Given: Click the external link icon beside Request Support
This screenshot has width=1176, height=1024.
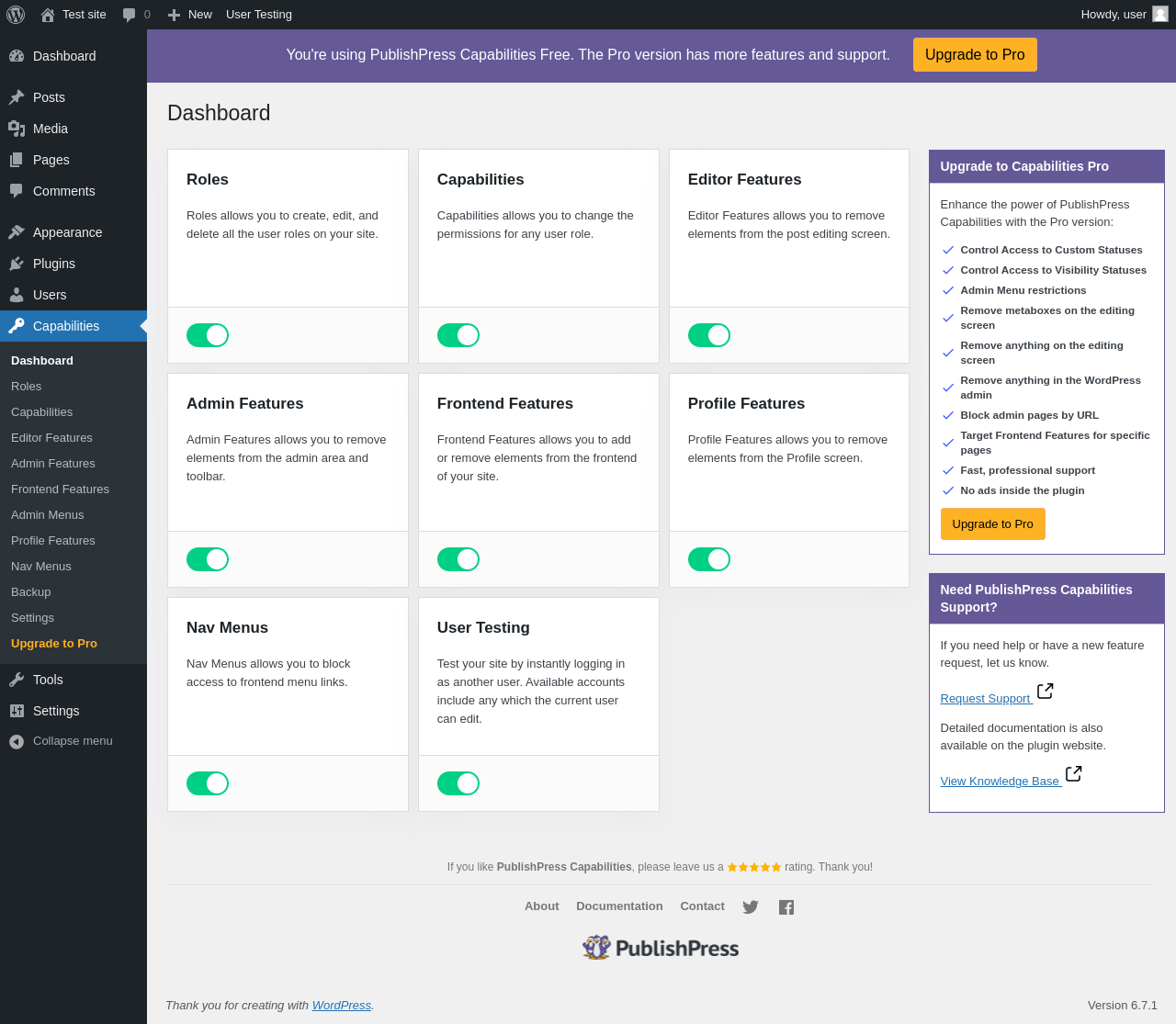Looking at the screenshot, I should [1045, 691].
